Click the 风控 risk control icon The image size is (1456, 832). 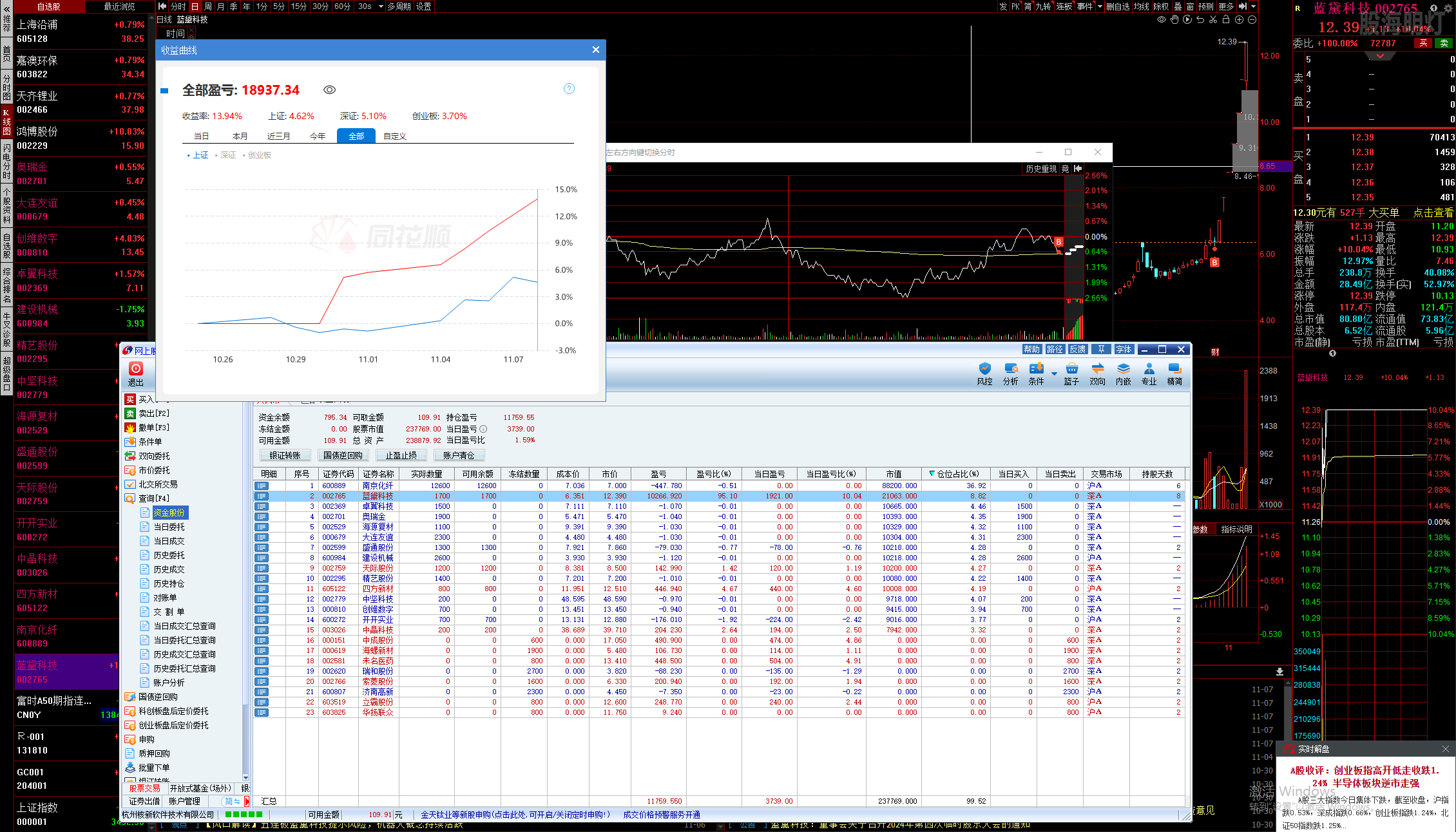coord(984,373)
